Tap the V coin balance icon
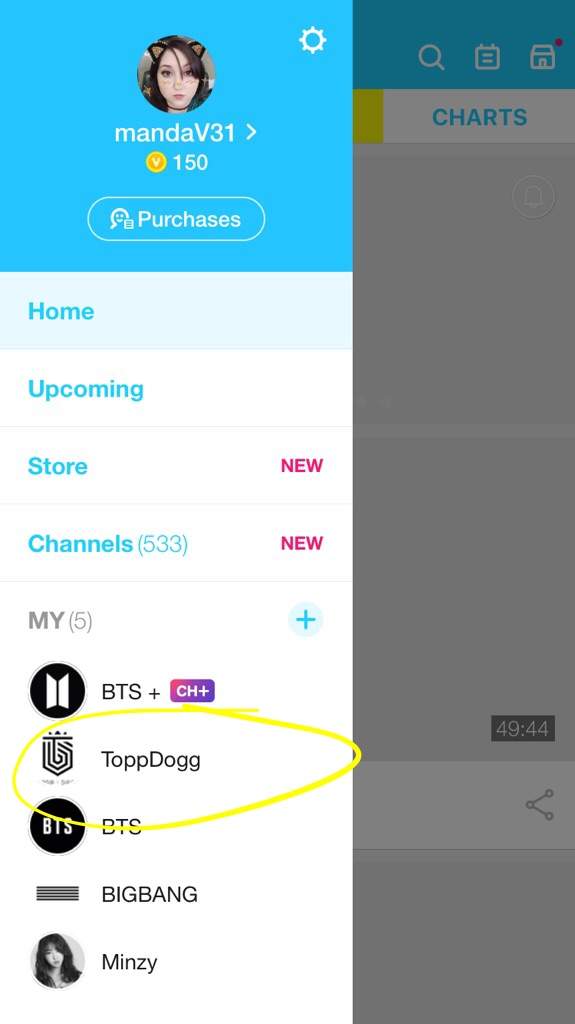The image size is (575, 1024). (156, 162)
